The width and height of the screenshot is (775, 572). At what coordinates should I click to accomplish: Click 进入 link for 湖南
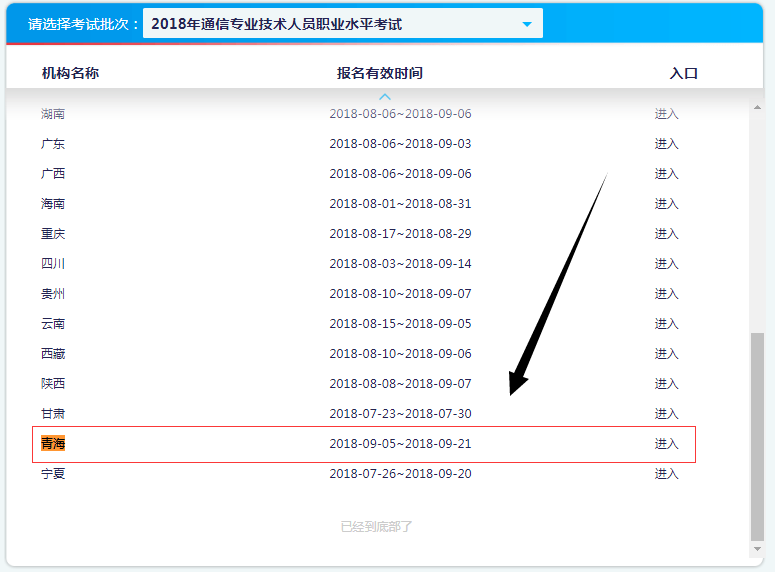coord(666,114)
